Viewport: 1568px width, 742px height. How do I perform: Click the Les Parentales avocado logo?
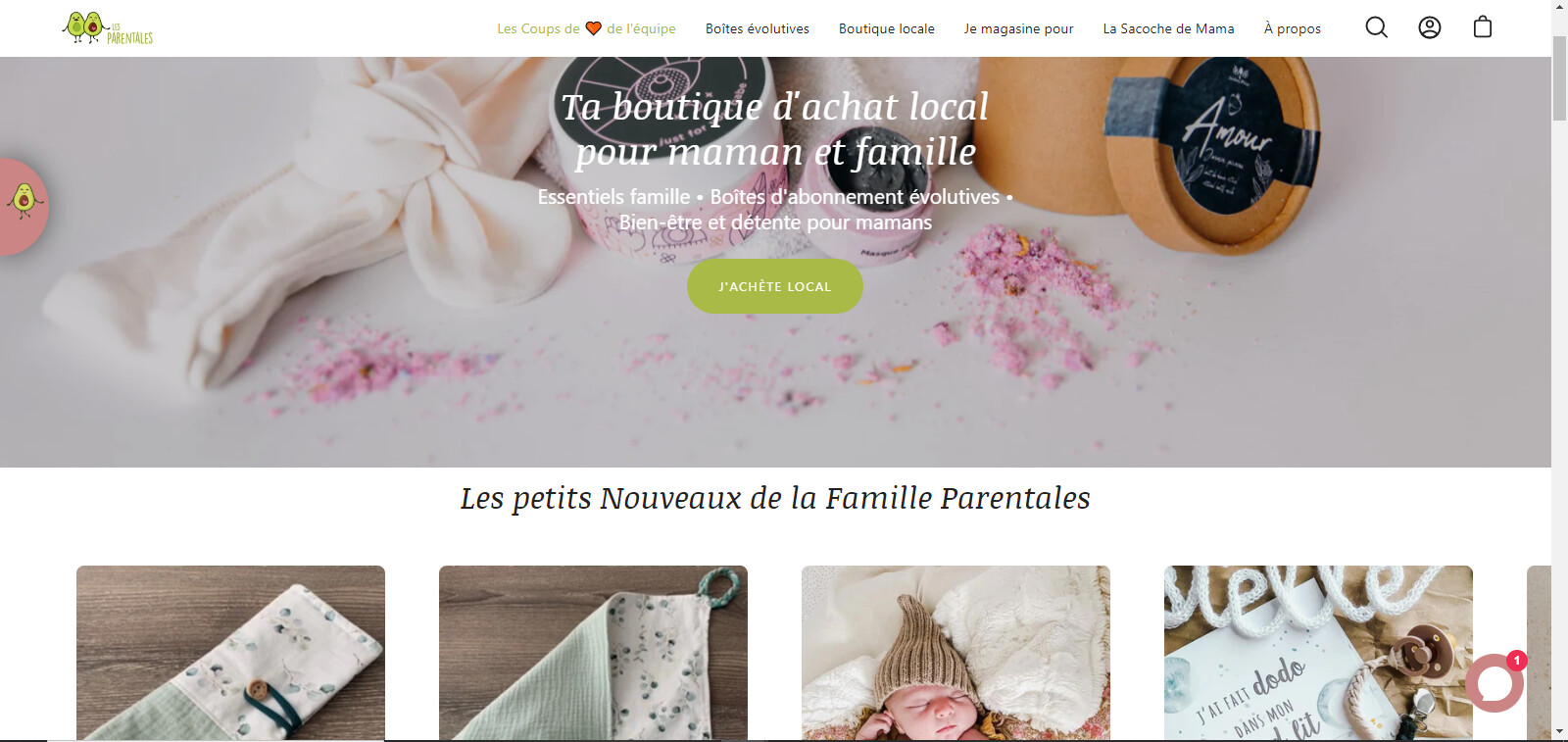pos(108,28)
